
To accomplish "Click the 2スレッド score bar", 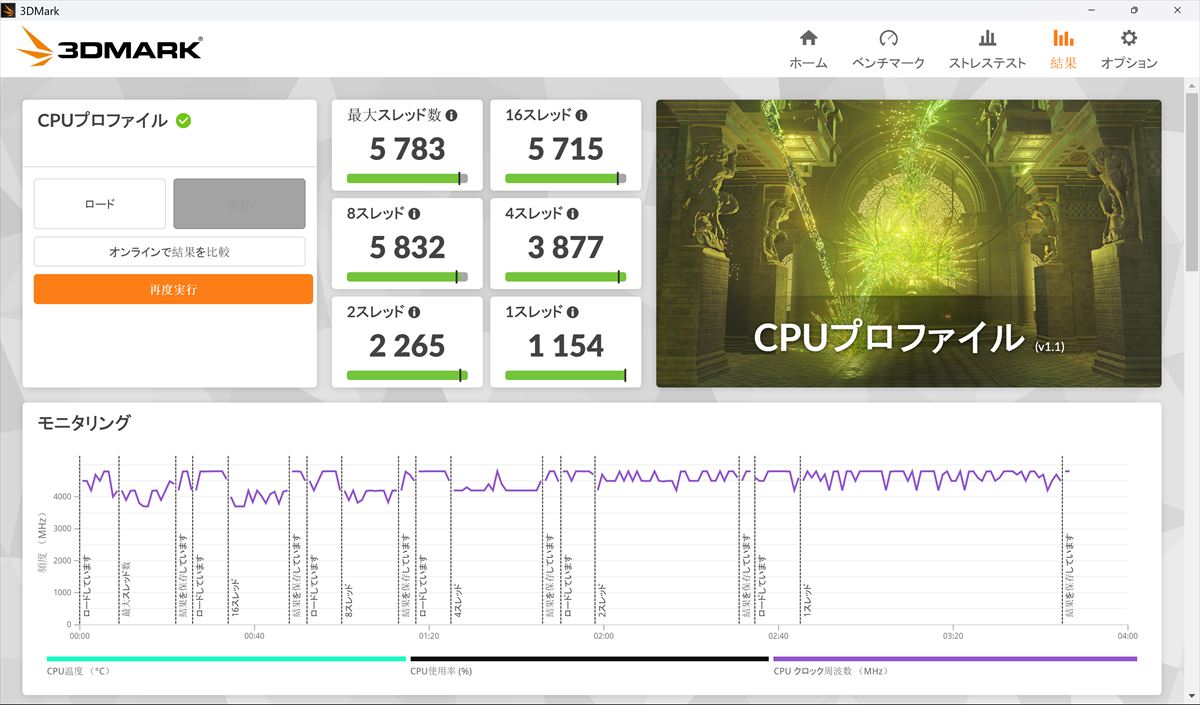I will click(x=407, y=375).
